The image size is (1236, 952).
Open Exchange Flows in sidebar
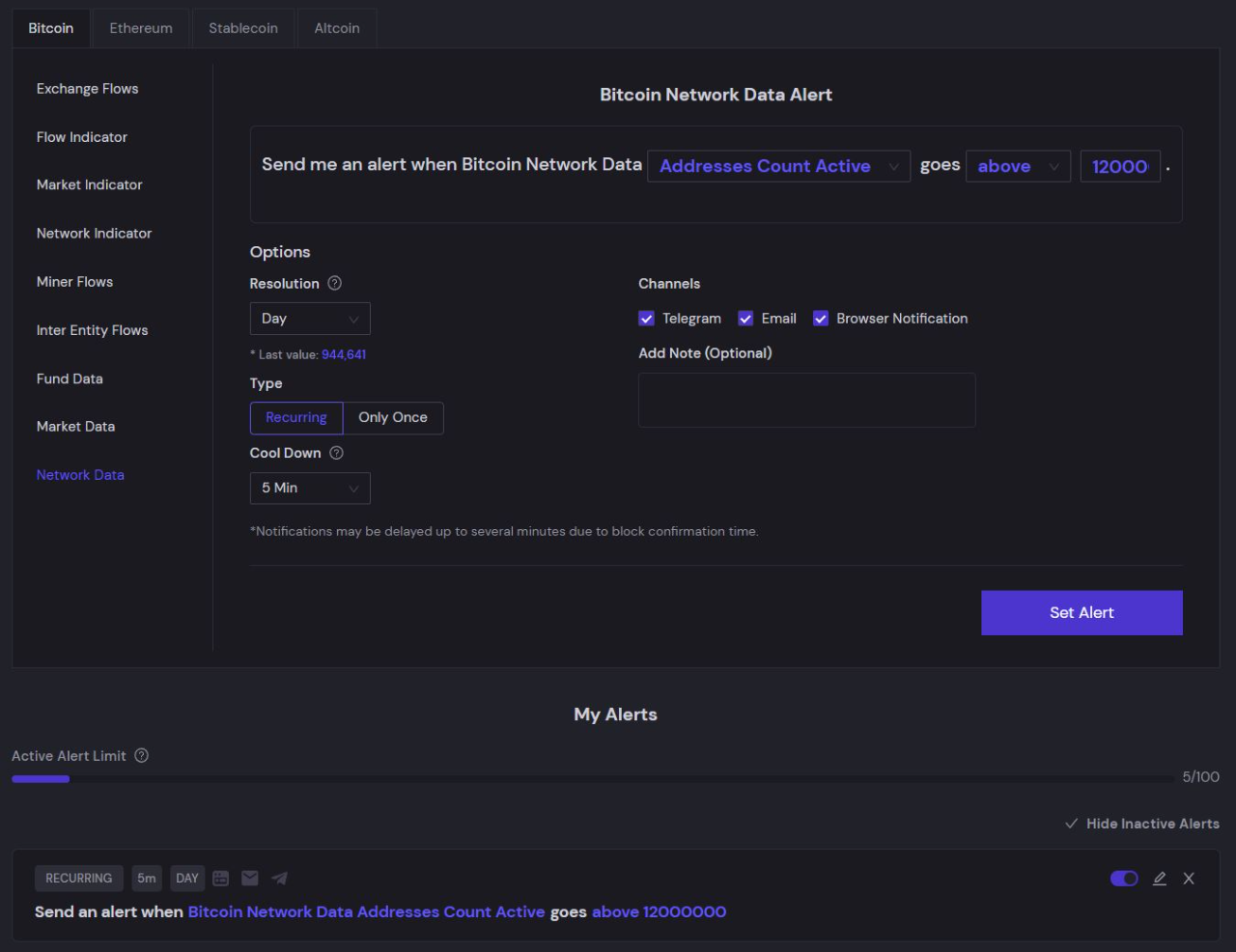(88, 89)
